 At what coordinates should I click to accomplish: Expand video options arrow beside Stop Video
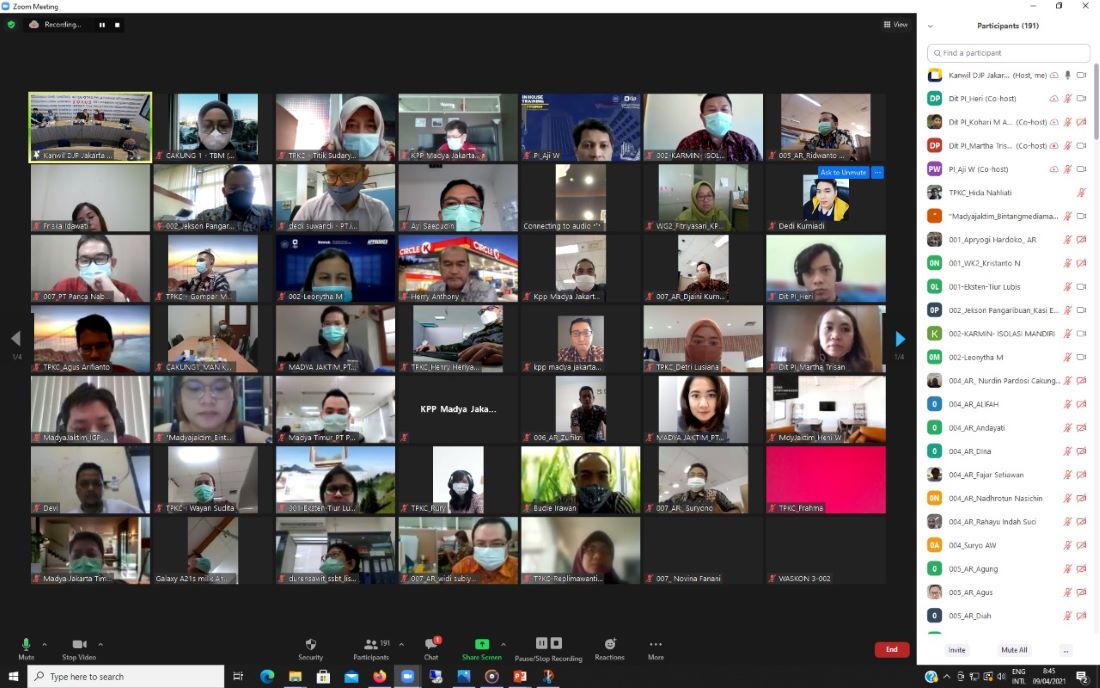[x=100, y=644]
